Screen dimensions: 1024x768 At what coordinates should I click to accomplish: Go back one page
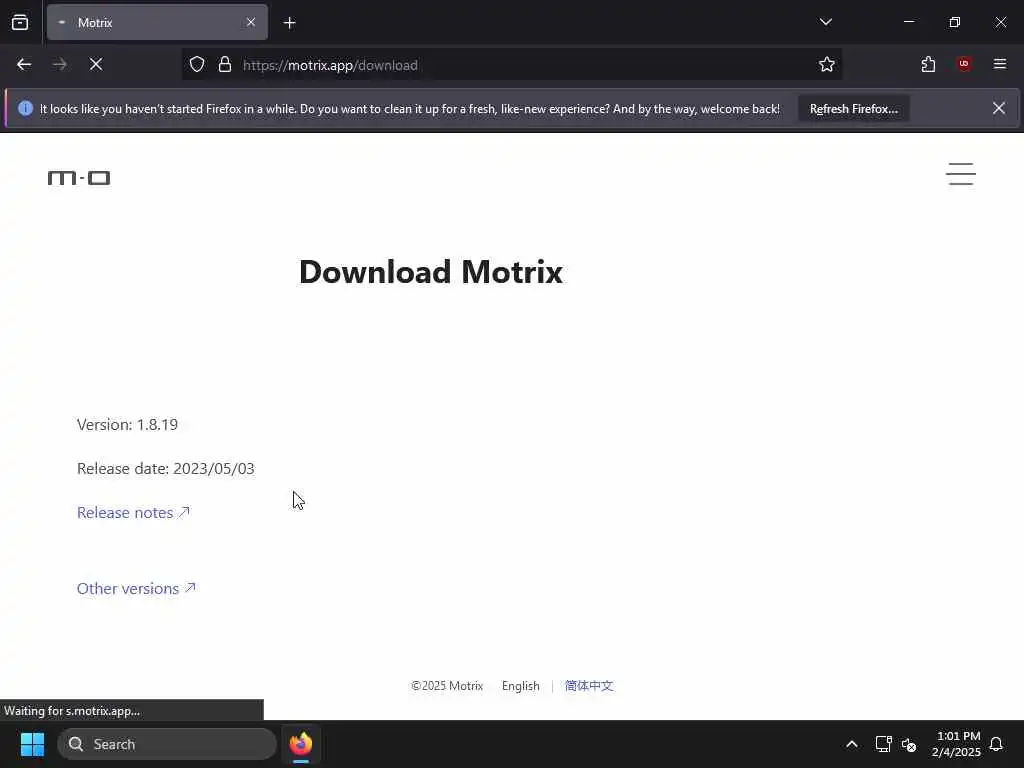pyautogui.click(x=24, y=65)
